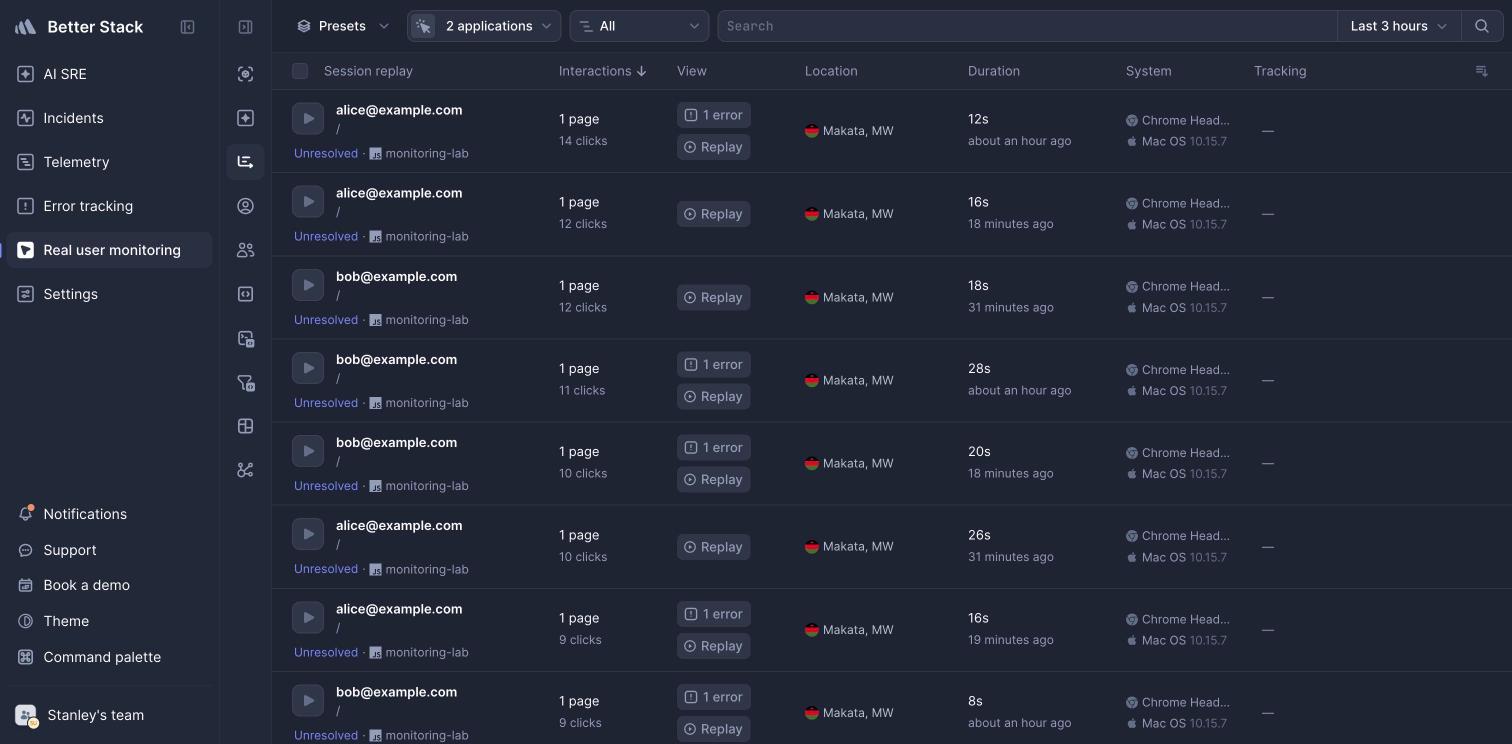The image size is (1512, 744).
Task: Open Error tracking
Action: point(110,206)
